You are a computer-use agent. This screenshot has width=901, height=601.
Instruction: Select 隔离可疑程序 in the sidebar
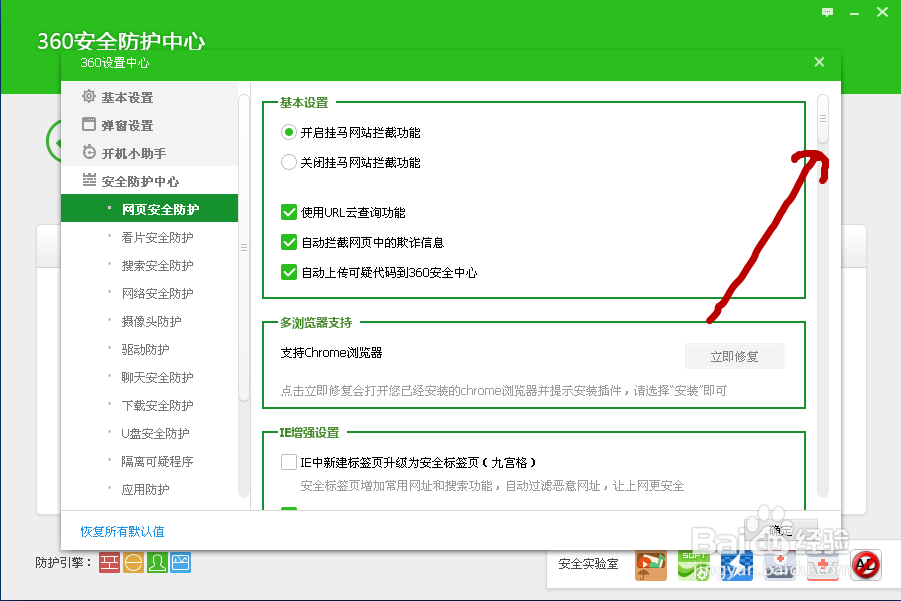click(x=157, y=461)
